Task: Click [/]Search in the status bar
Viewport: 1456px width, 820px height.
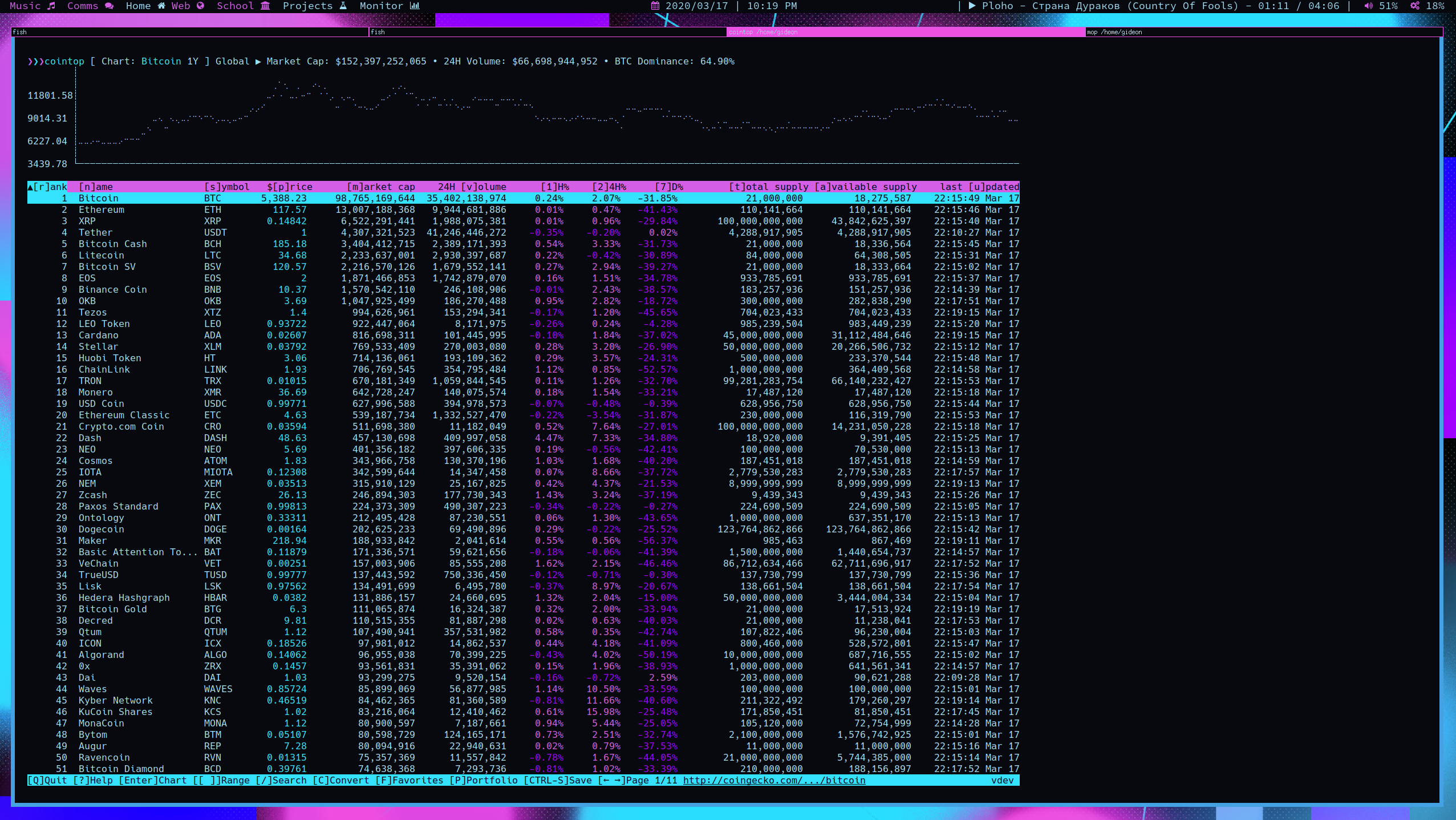Action: click(281, 780)
